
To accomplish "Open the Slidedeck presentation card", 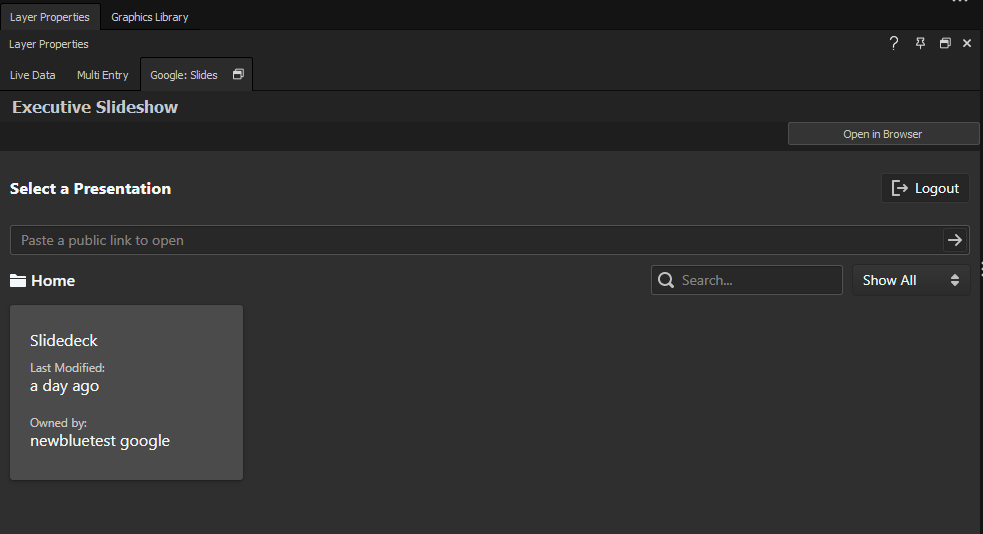I will pyautogui.click(x=126, y=392).
